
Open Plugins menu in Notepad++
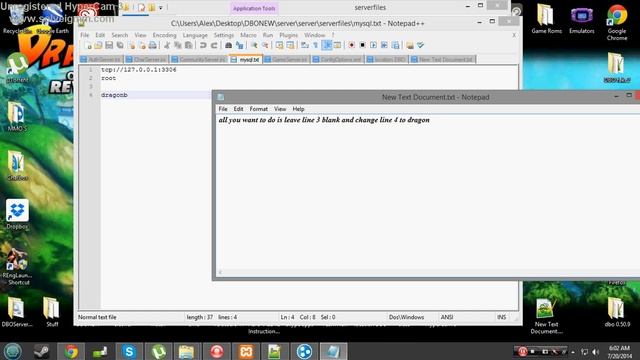(x=289, y=35)
